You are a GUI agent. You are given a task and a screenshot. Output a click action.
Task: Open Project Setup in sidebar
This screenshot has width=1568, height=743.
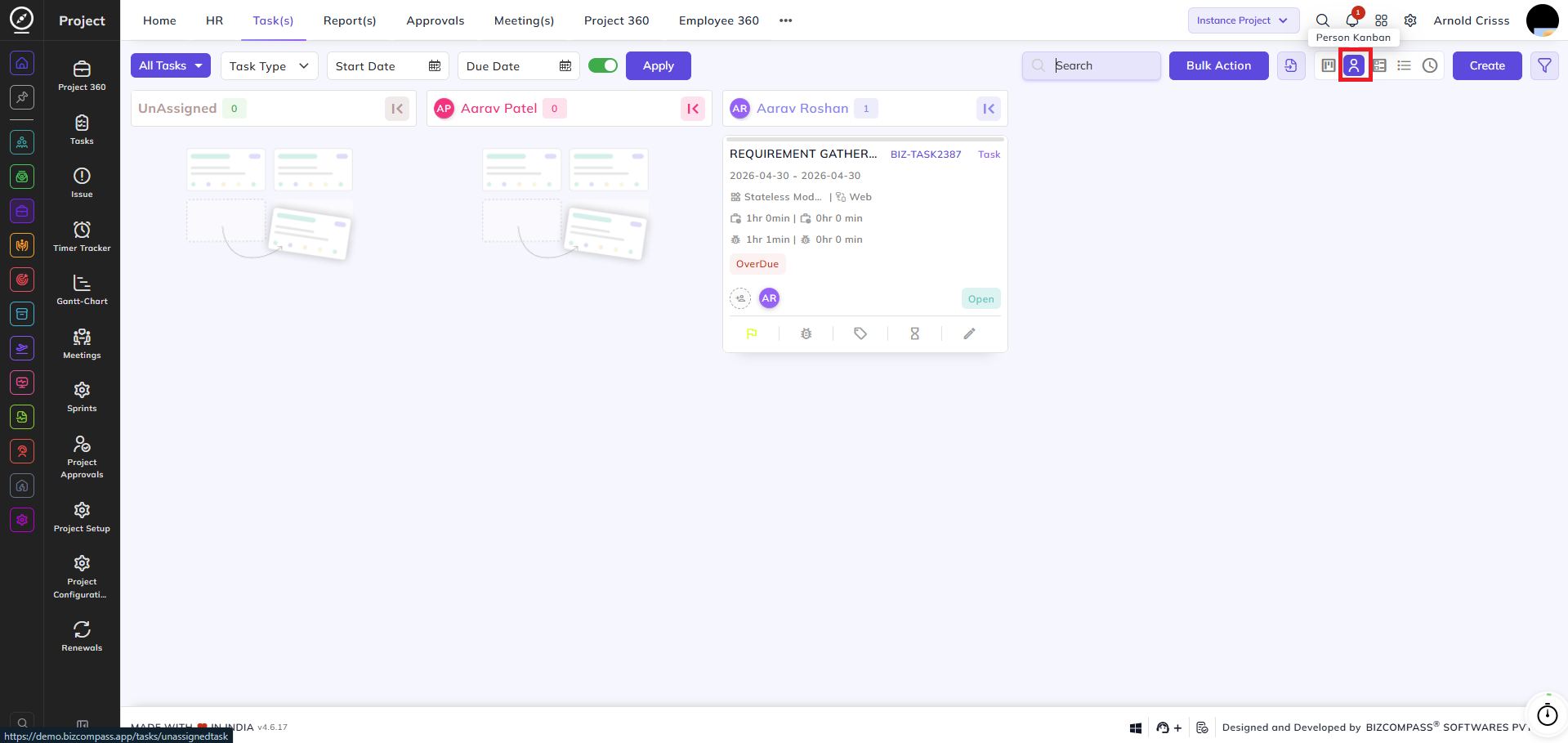(x=82, y=517)
